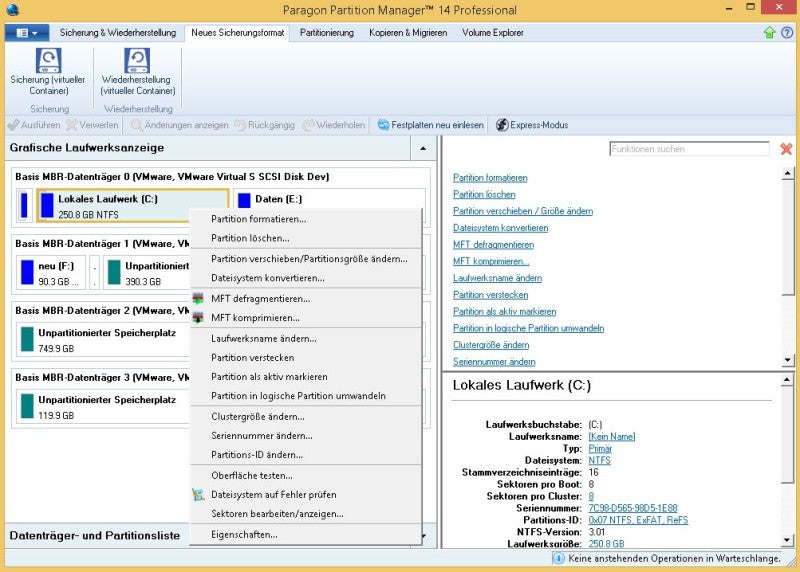Select 119.9 GB unpartitioned space
800x572 pixels.
tap(103, 406)
